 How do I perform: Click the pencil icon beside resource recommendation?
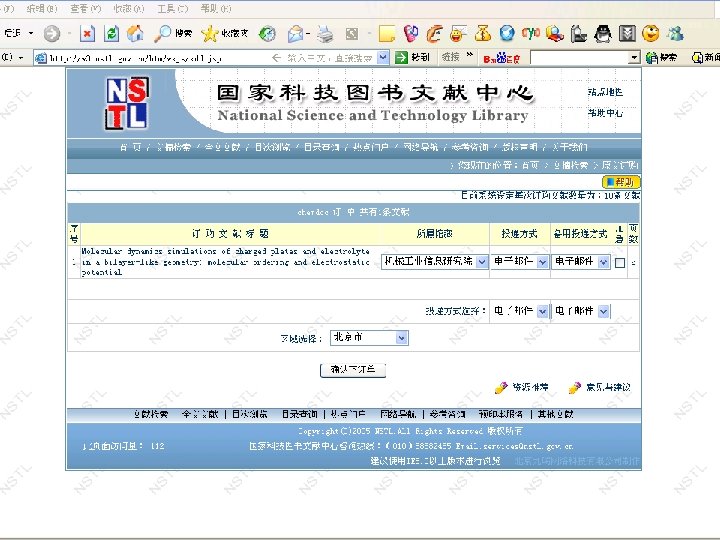pos(501,388)
